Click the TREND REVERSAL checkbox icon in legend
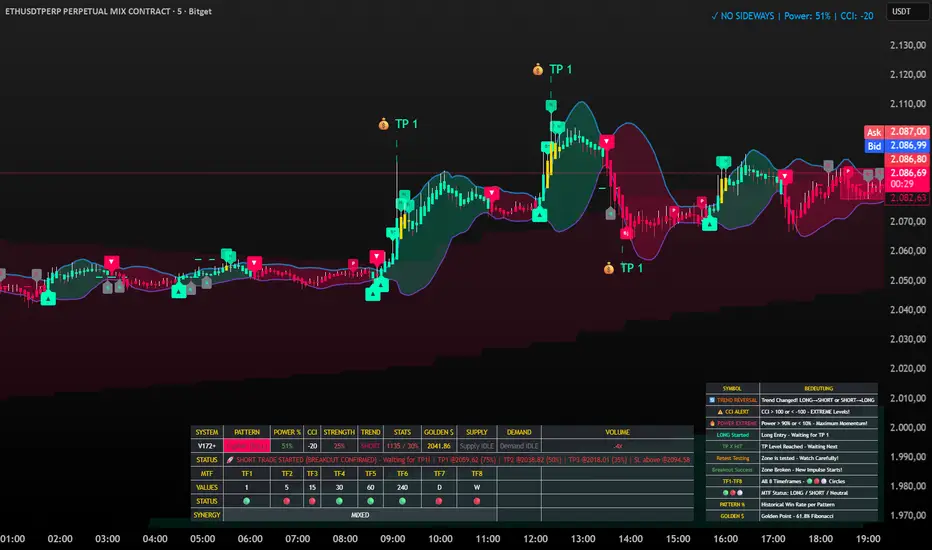 (712, 399)
